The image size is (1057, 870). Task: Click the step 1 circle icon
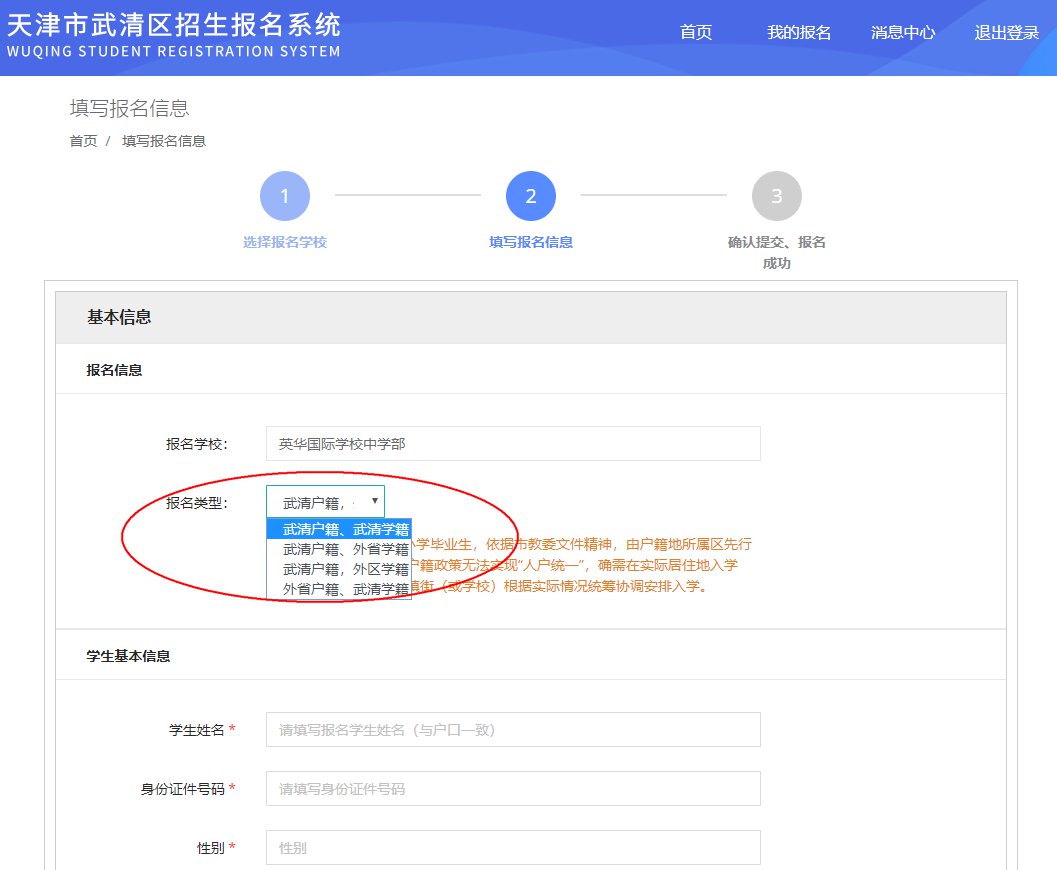pos(284,196)
